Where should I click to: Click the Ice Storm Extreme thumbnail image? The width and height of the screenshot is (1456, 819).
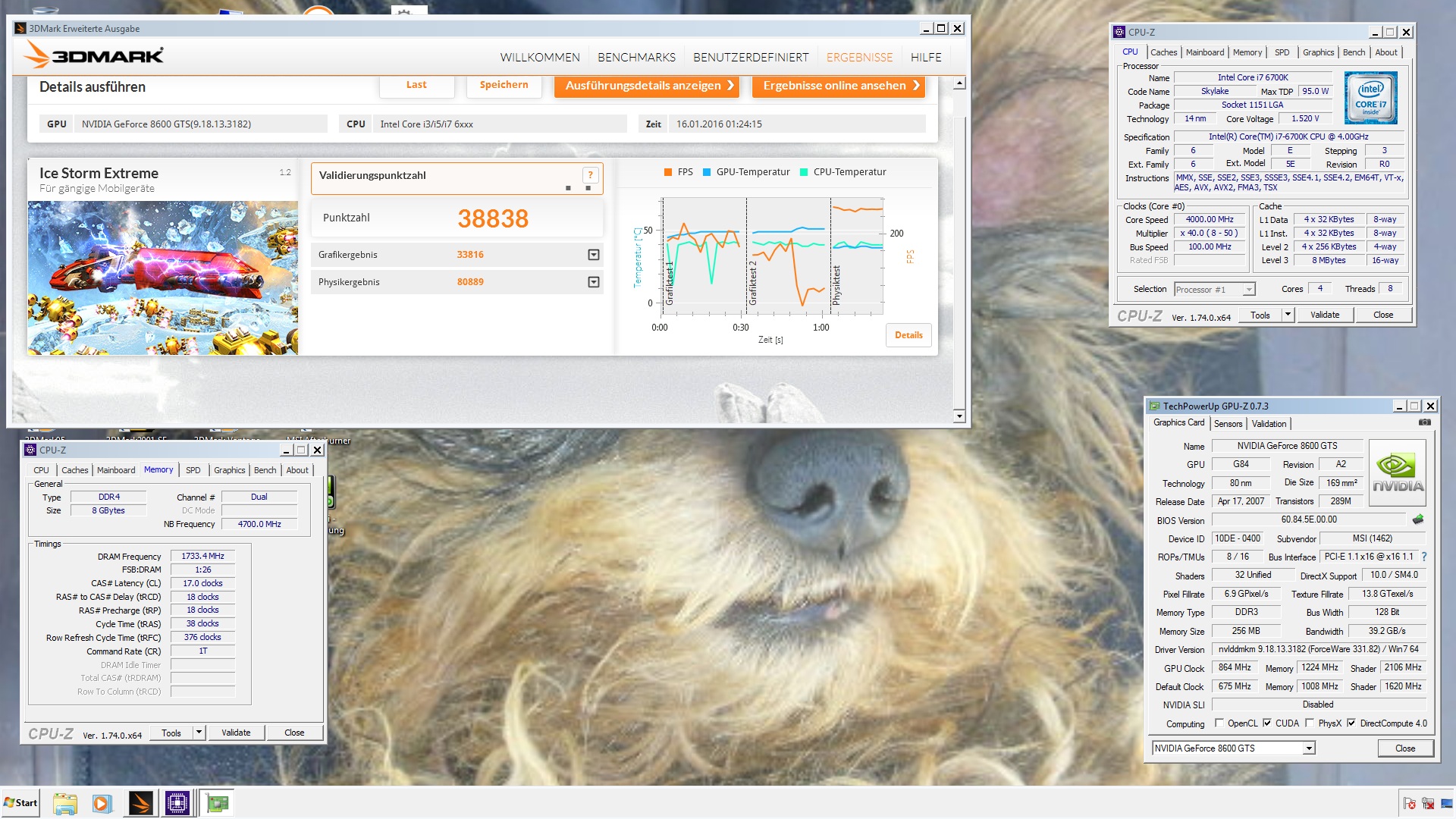click(163, 278)
